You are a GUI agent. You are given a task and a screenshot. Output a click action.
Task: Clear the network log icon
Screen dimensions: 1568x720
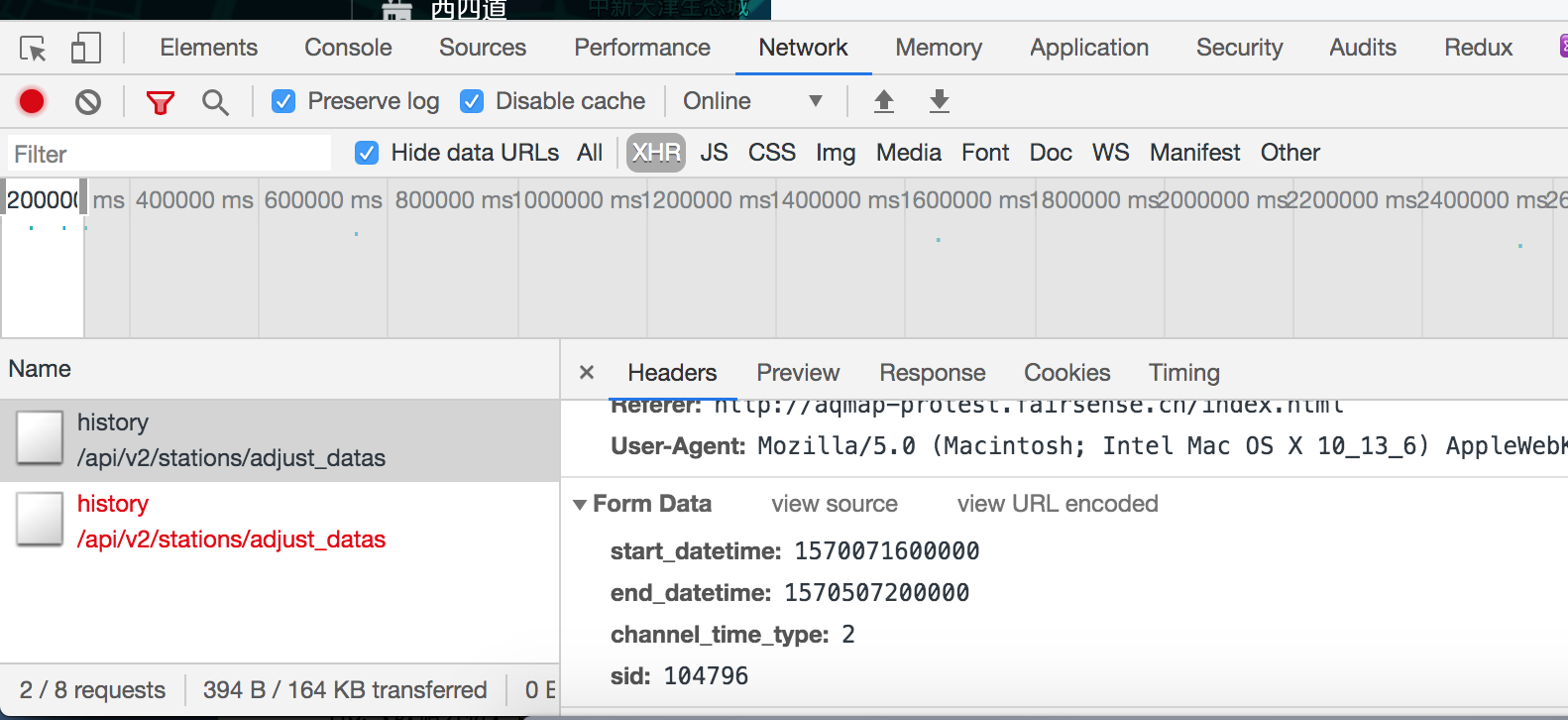(88, 101)
